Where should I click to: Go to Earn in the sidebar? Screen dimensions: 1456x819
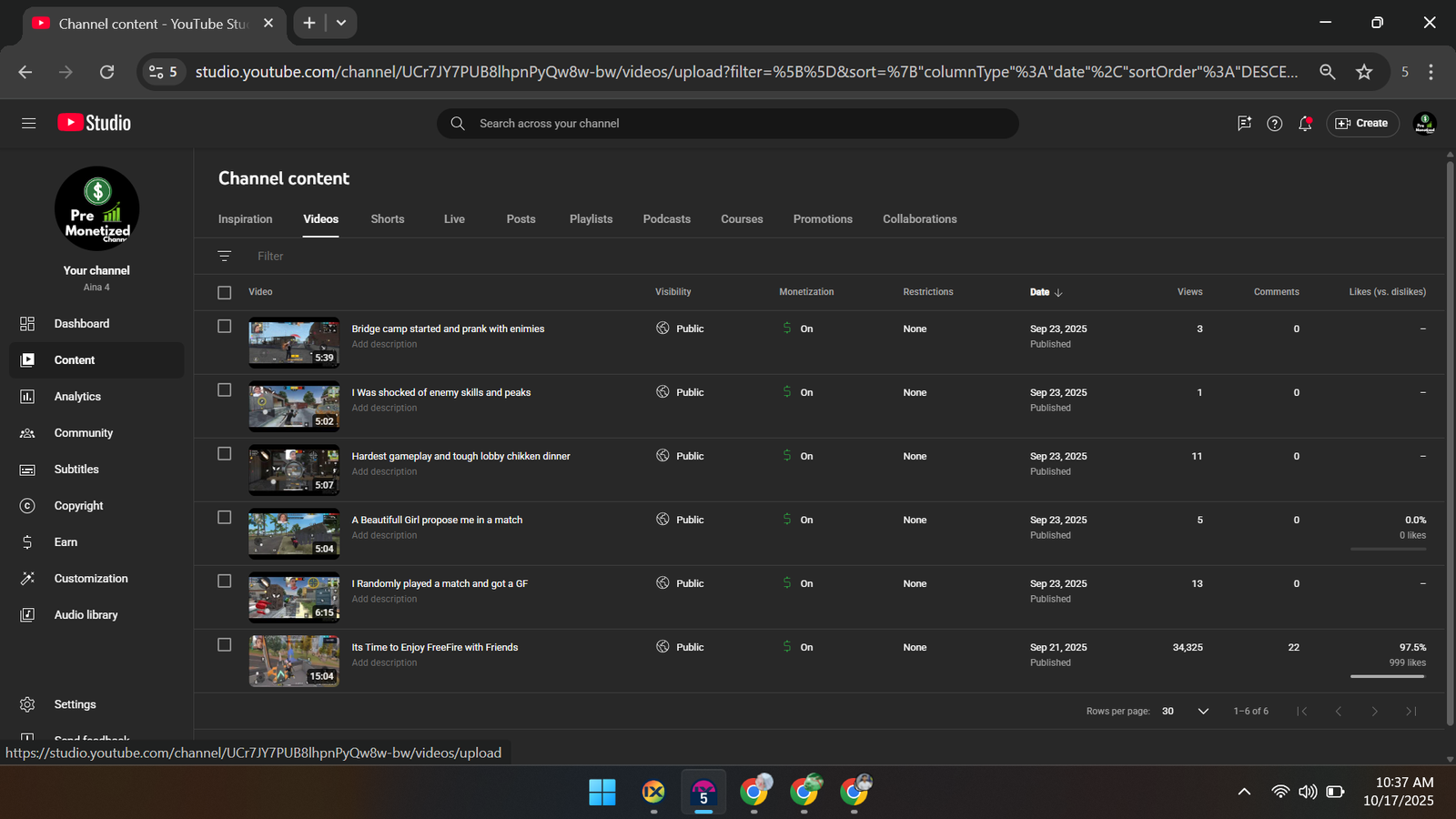[x=66, y=542]
